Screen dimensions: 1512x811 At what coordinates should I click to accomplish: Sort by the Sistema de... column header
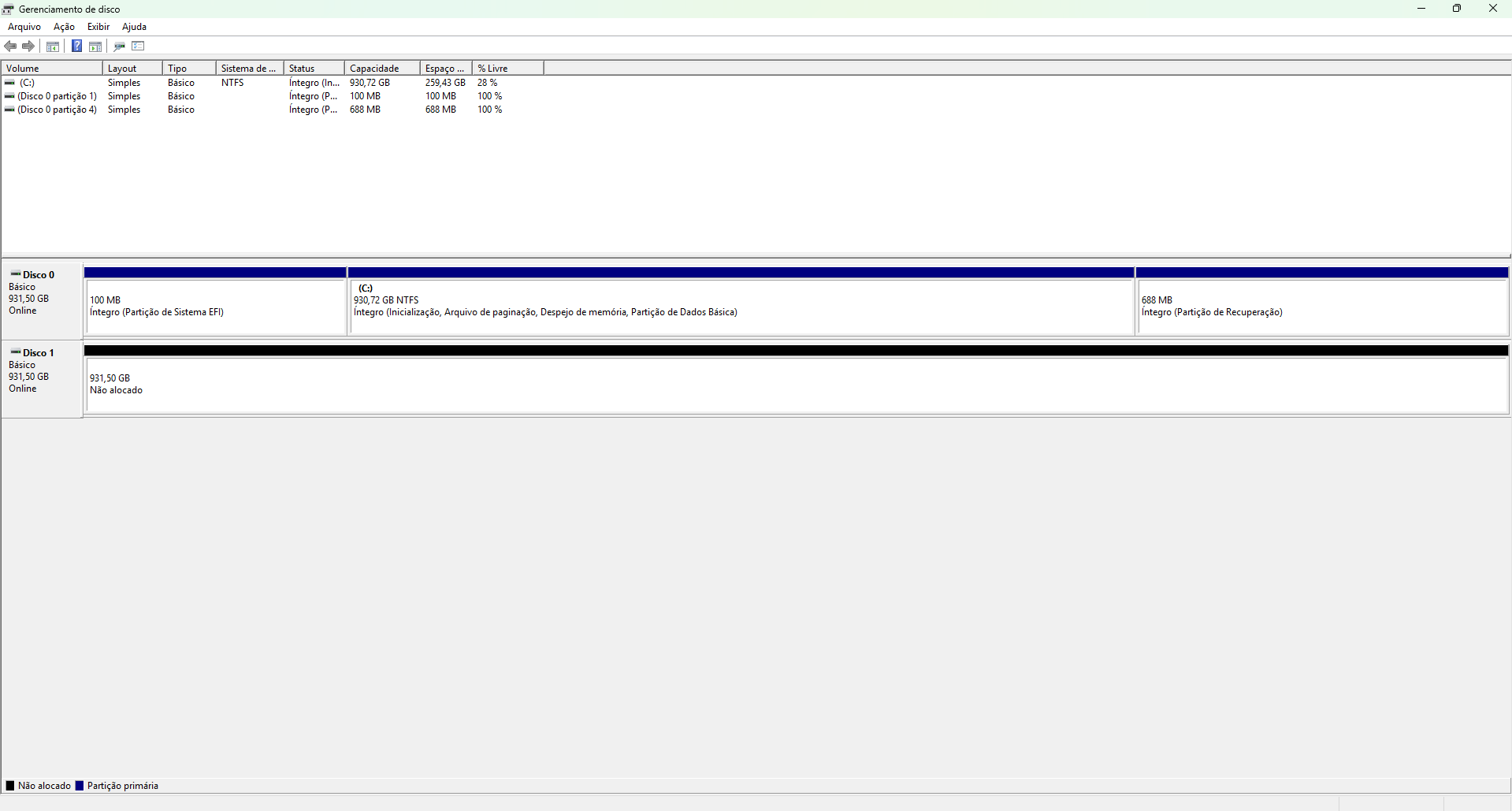point(250,69)
